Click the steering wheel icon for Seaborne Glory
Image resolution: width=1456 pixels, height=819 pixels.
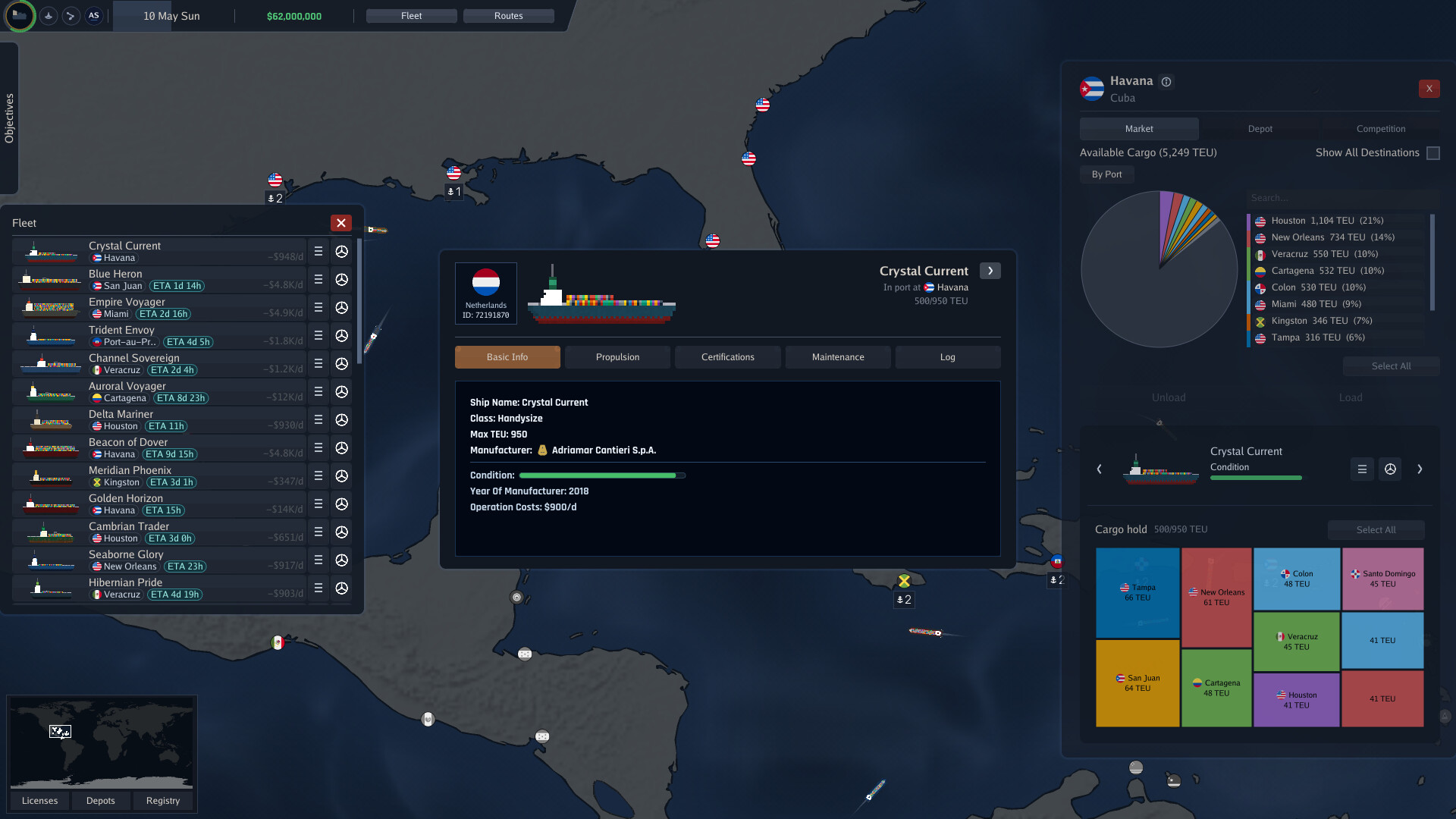pos(342,560)
